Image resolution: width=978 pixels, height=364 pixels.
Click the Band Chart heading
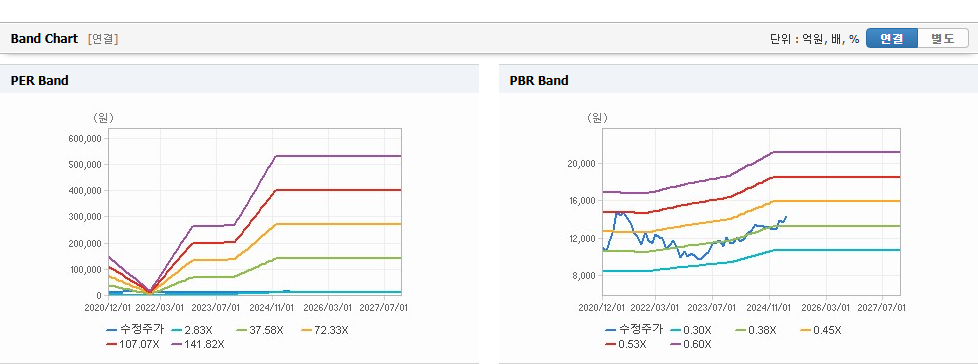pos(44,39)
